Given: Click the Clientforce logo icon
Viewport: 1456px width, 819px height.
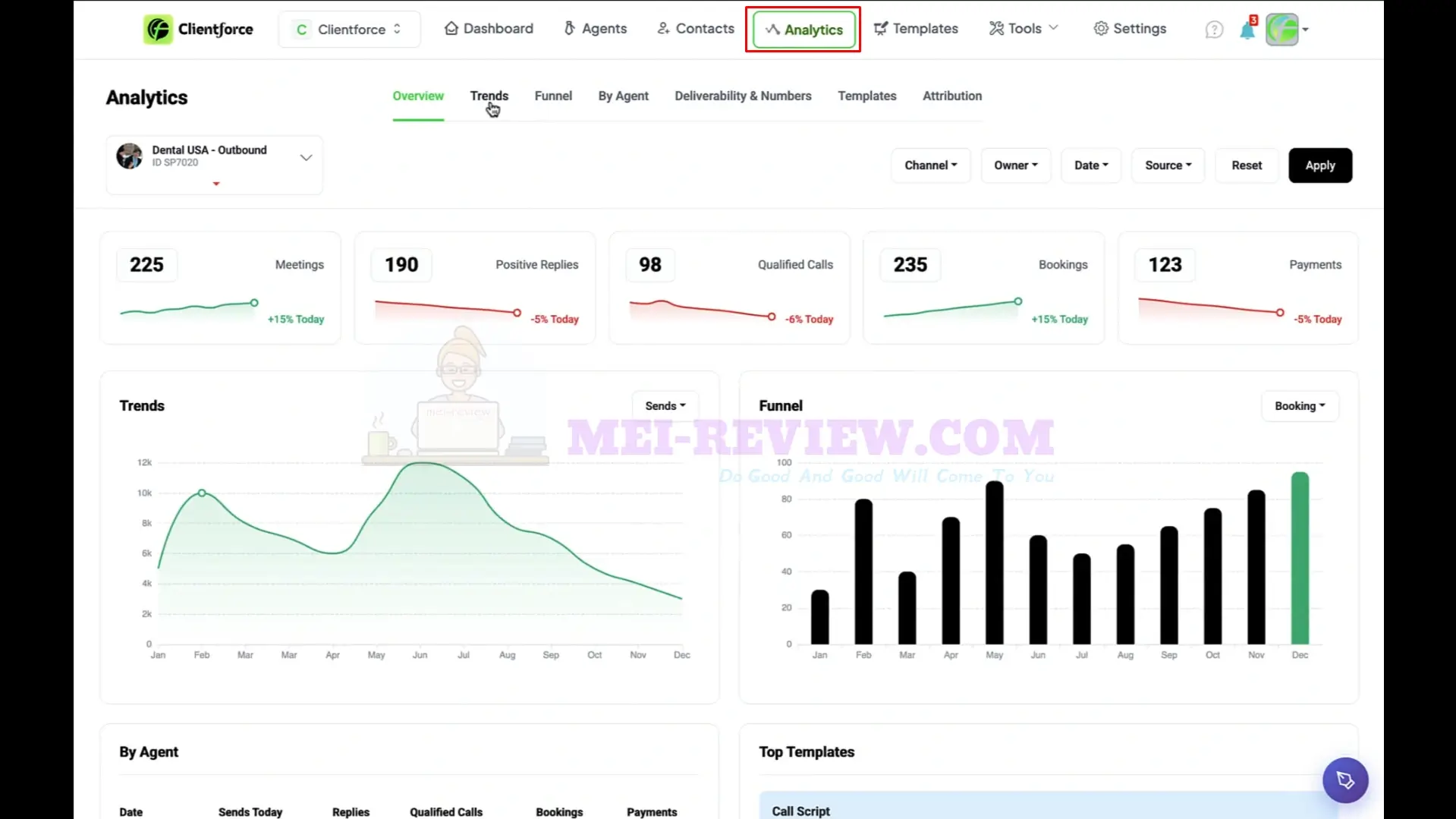Looking at the screenshot, I should tap(158, 30).
